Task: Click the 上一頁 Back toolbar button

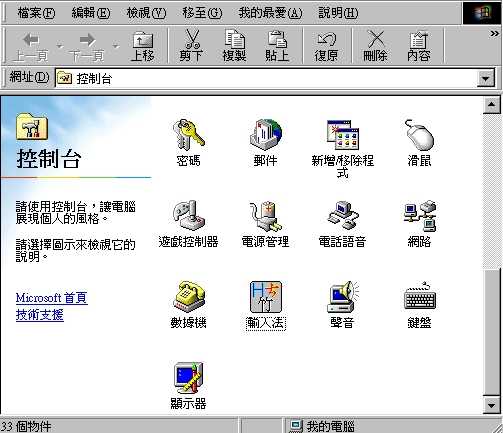Action: [x=30, y=46]
